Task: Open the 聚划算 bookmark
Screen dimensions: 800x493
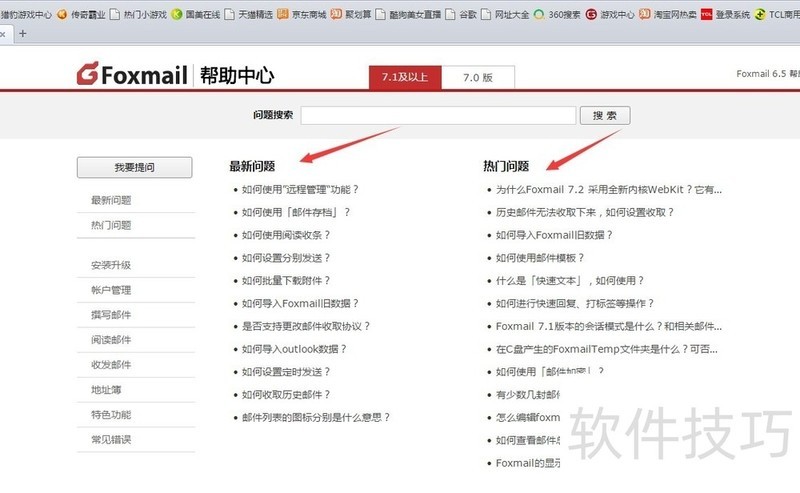Action: click(x=351, y=14)
